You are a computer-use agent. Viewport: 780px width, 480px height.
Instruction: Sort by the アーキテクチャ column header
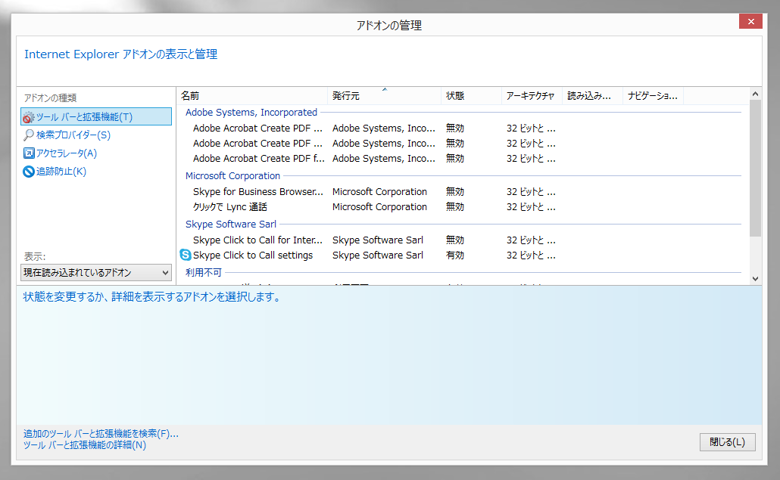532,96
